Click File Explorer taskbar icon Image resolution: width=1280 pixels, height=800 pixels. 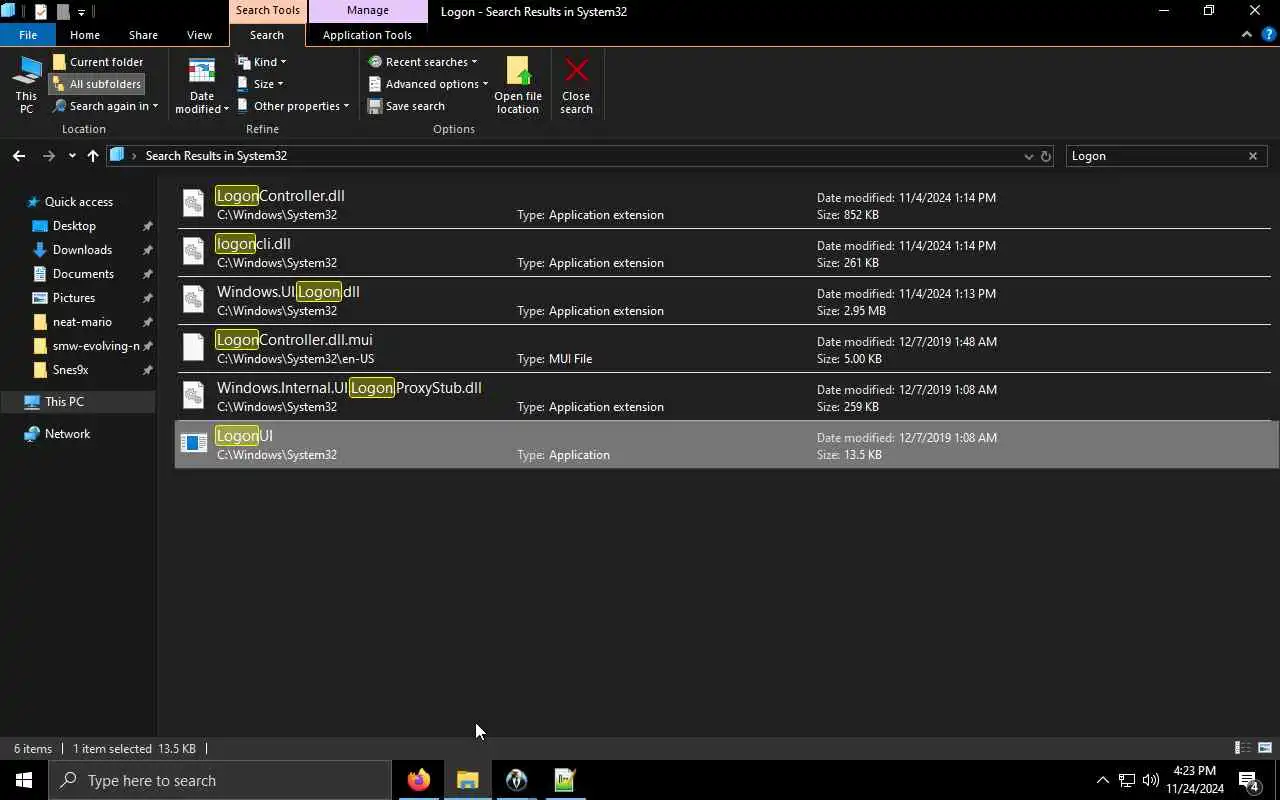468,780
